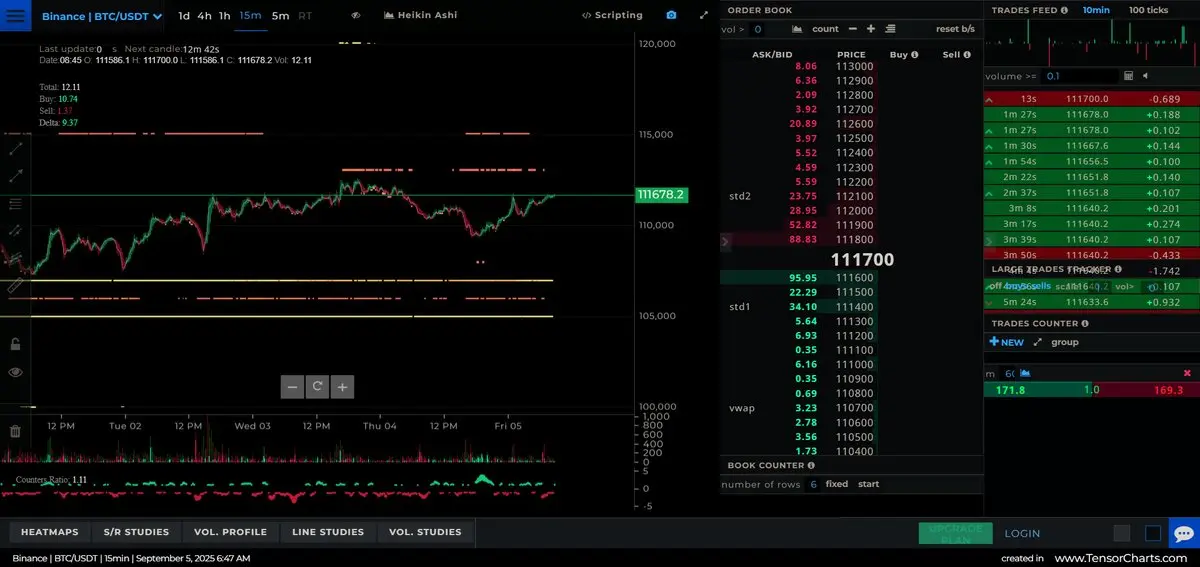The width and height of the screenshot is (1200, 567).
Task: Open the VOL. PROFILE panel
Action: [231, 532]
